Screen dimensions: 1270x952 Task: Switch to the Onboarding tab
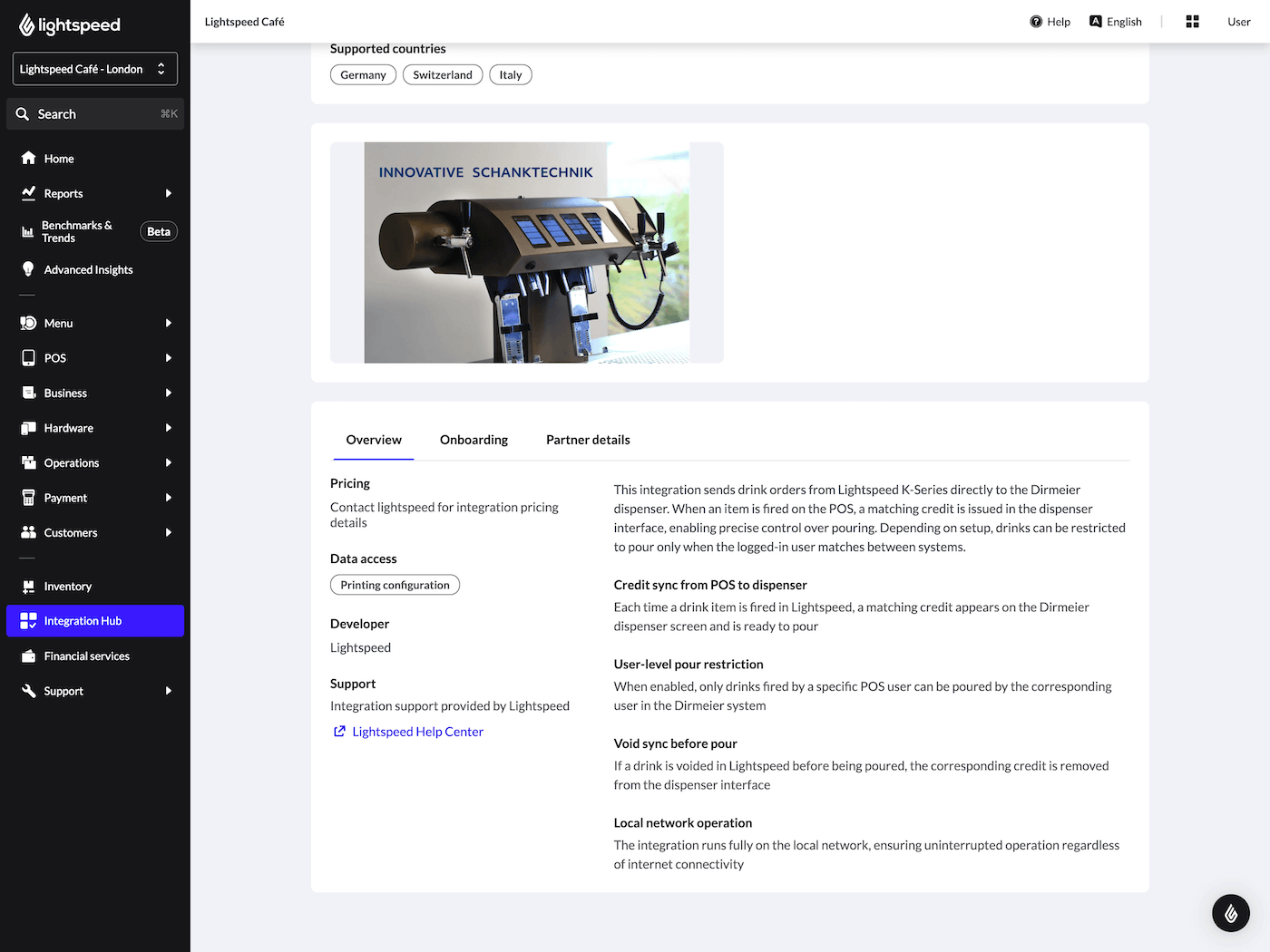coord(473,440)
